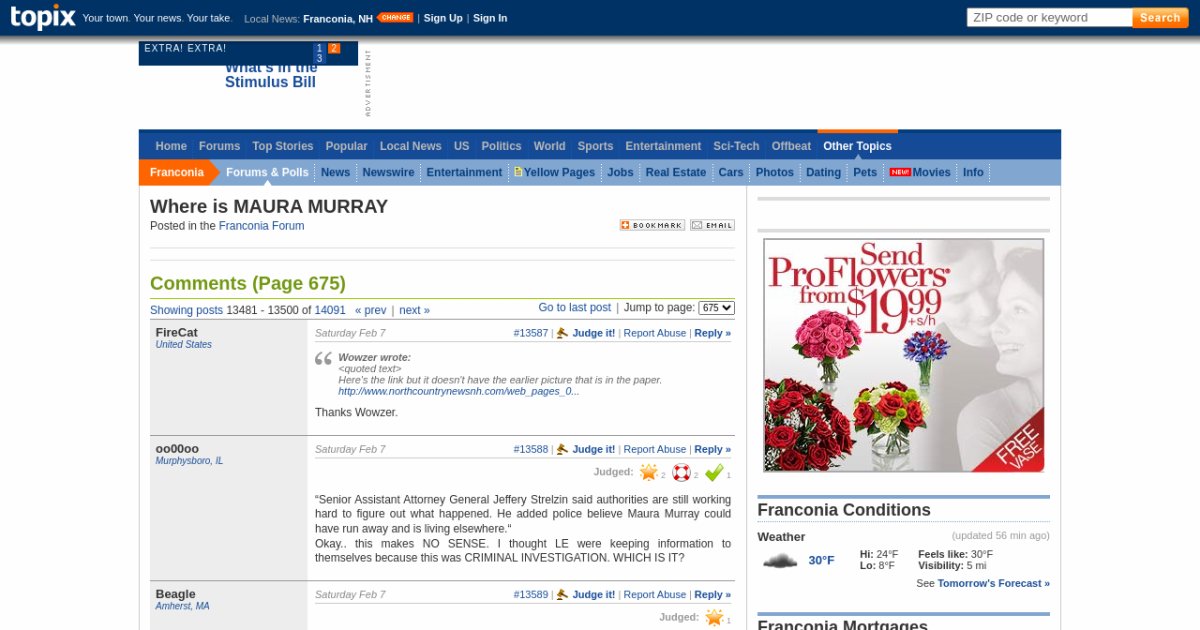
Task: Select slide 3 in Extra! Extra! box
Action: point(319,59)
